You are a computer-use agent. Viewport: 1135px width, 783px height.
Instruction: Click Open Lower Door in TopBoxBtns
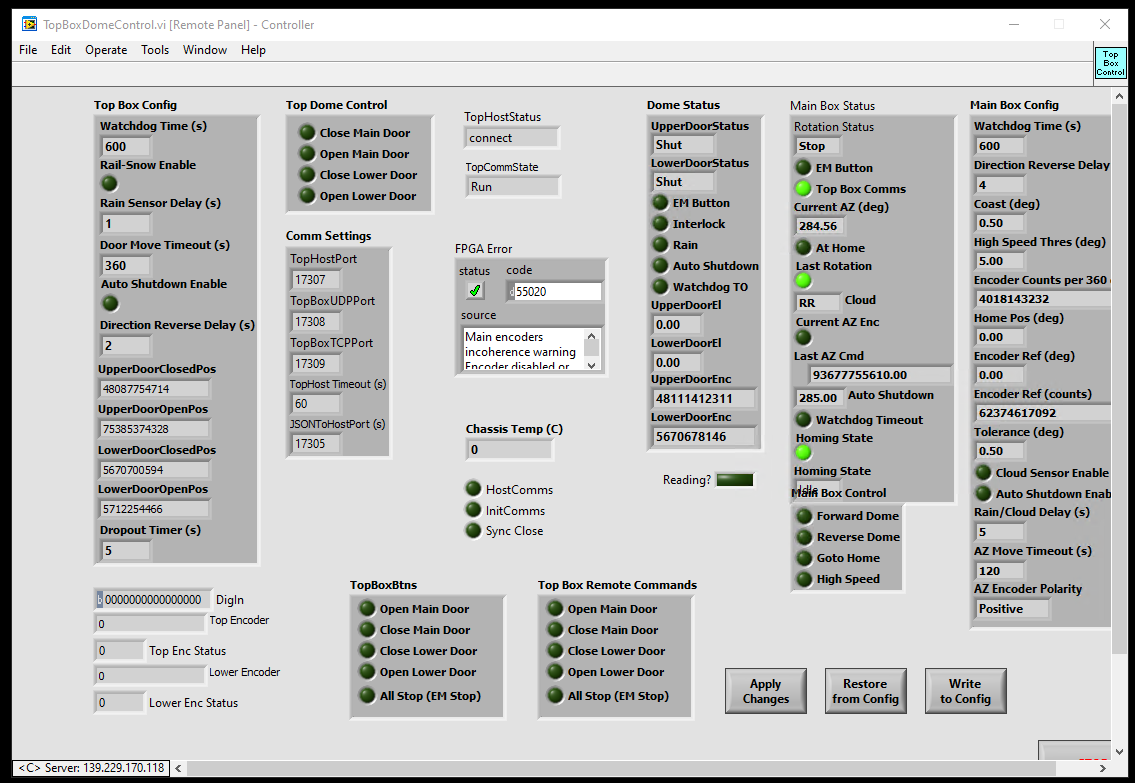pos(367,672)
